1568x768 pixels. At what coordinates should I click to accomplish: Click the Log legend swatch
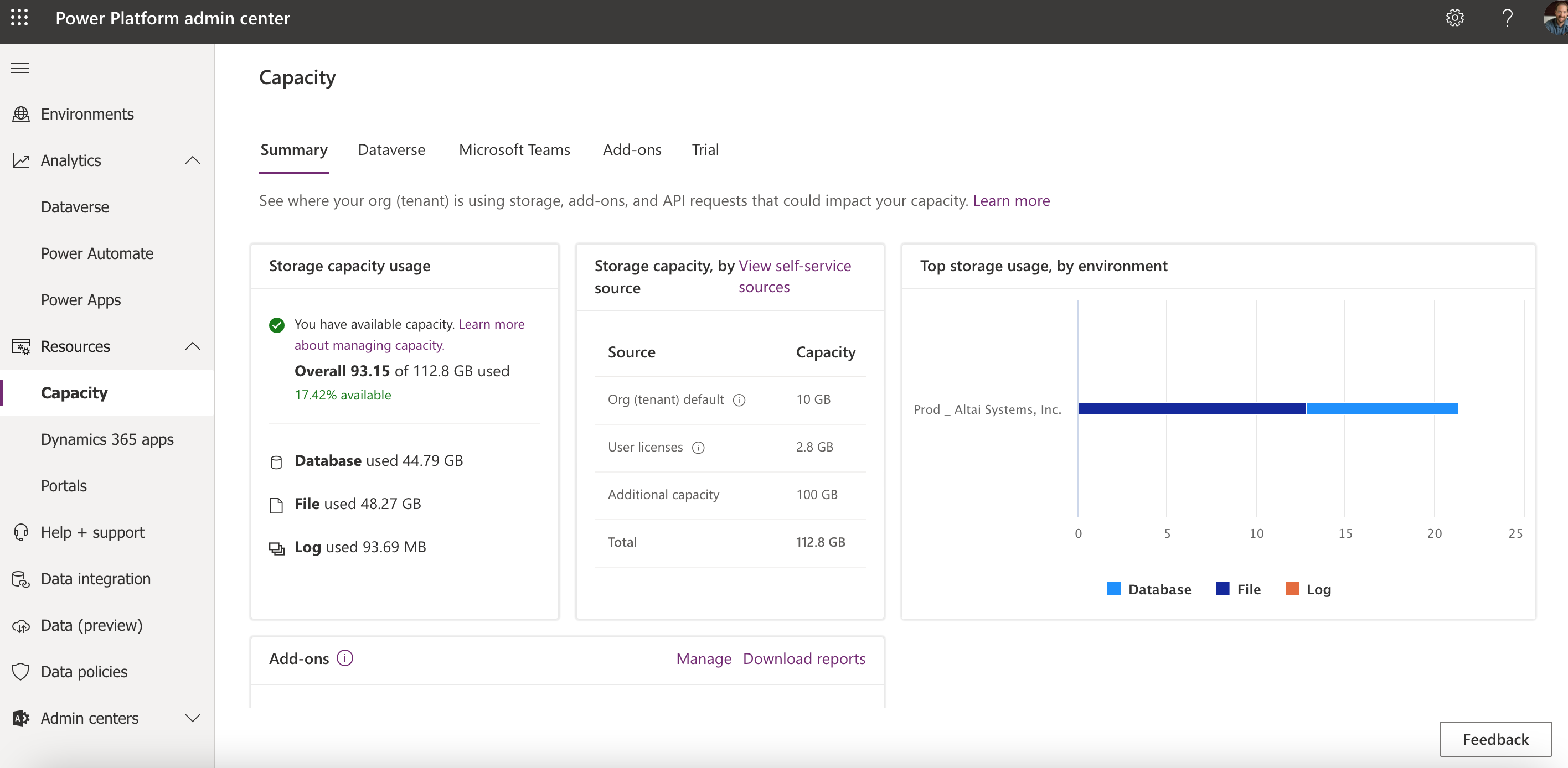(1292, 589)
